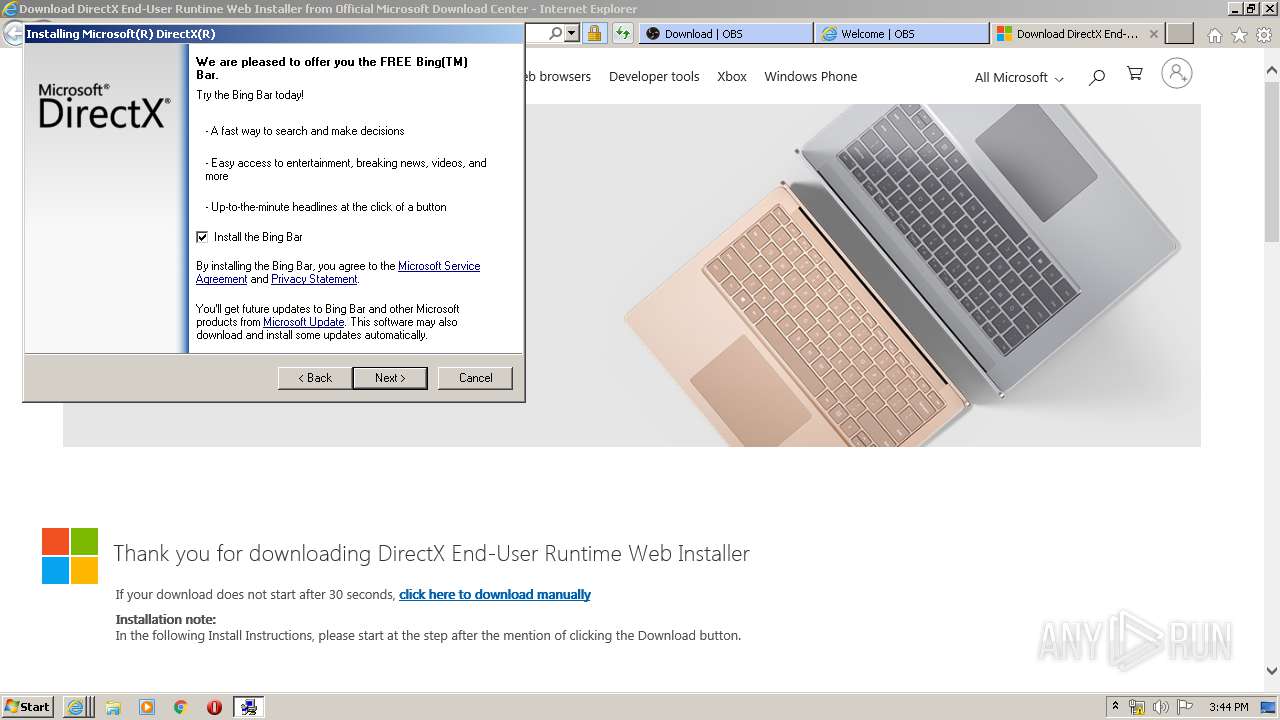
Task: Launch Google Chrome from taskbar
Action: pos(181,707)
